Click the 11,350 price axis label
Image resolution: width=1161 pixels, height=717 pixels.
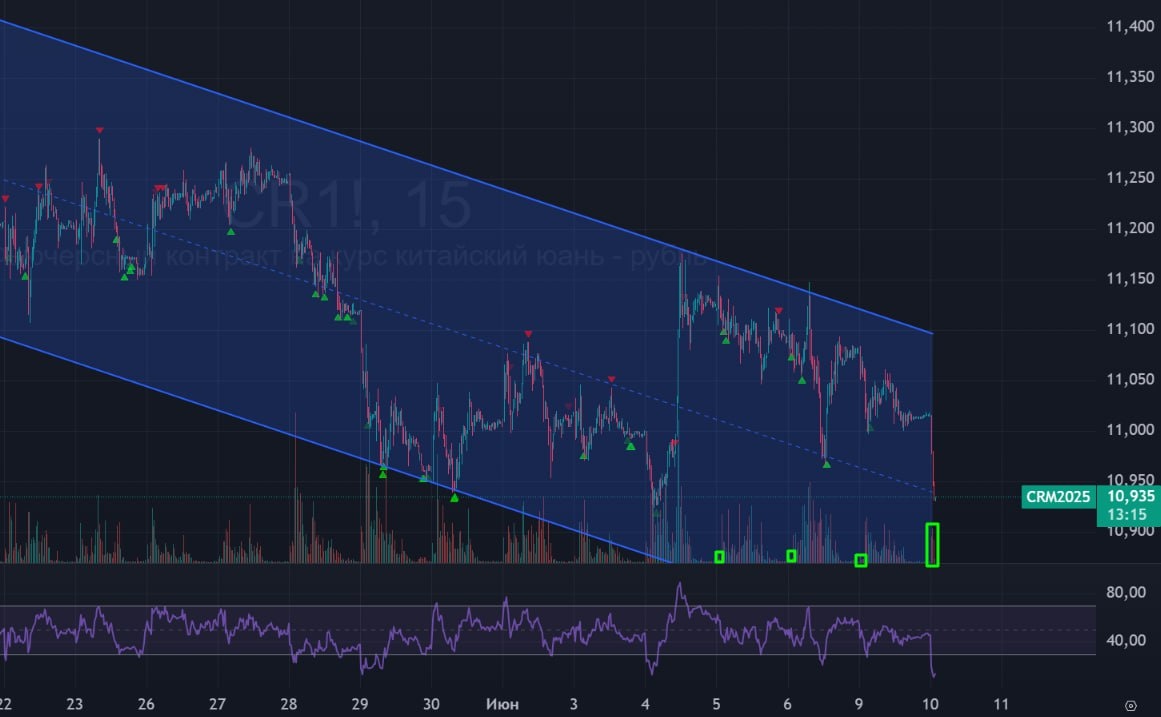[x=1130, y=77]
